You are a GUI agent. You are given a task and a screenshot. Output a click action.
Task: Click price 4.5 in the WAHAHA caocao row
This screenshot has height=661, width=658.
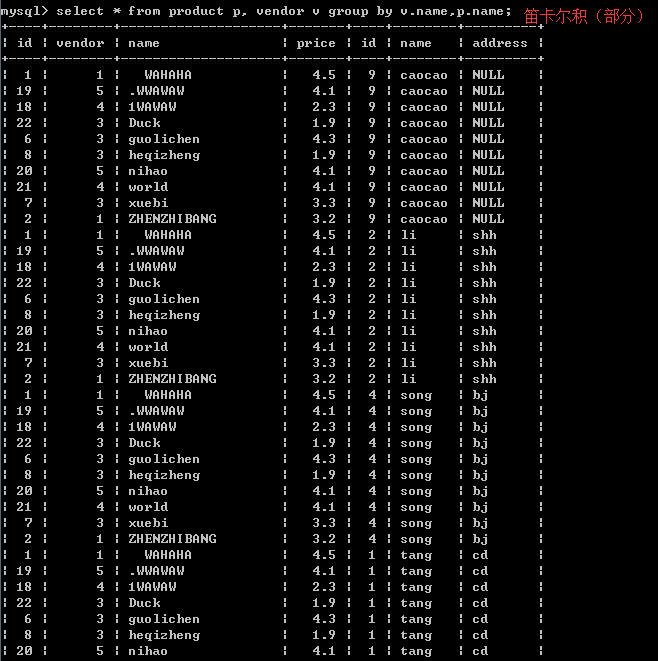coord(324,75)
